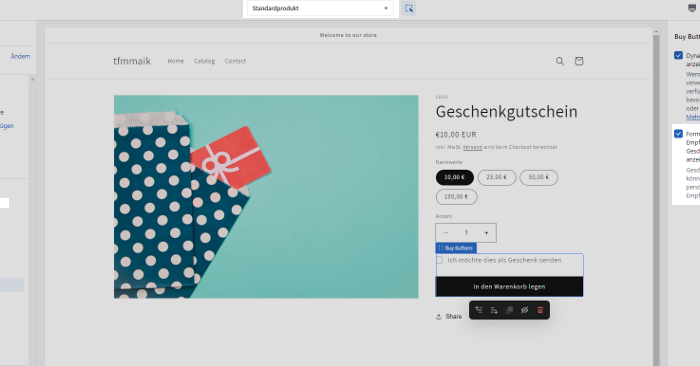Decrease quantity with the minus button

(x=446, y=233)
